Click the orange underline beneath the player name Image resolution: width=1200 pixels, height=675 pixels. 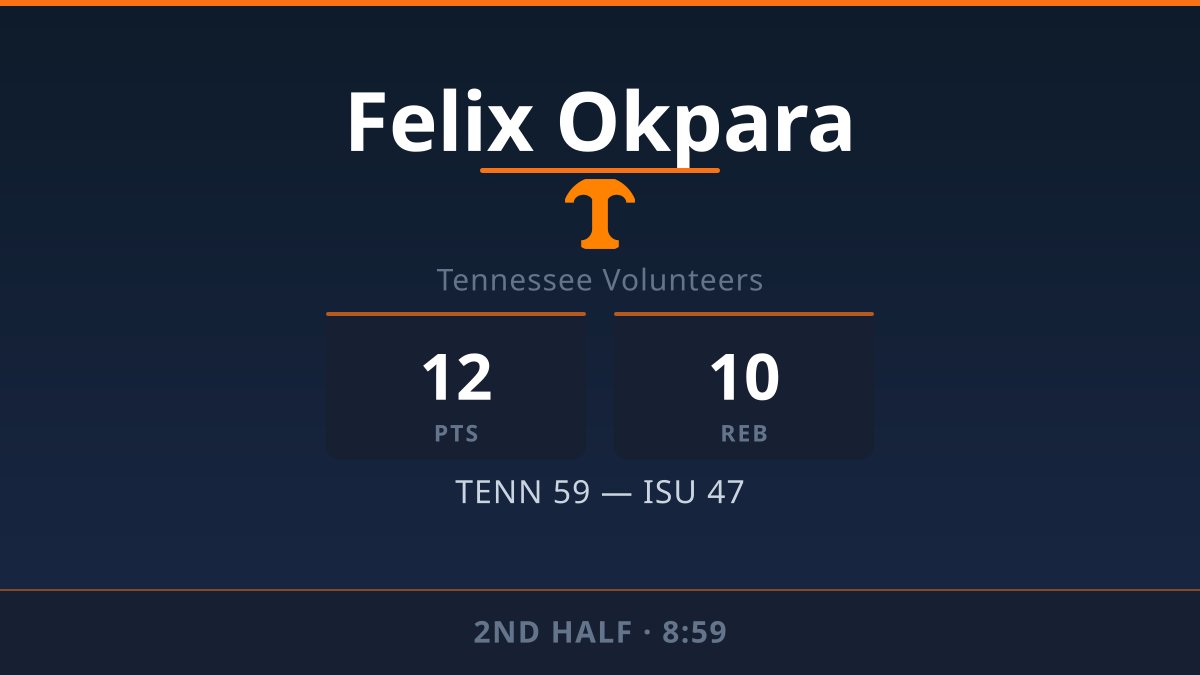pos(600,170)
